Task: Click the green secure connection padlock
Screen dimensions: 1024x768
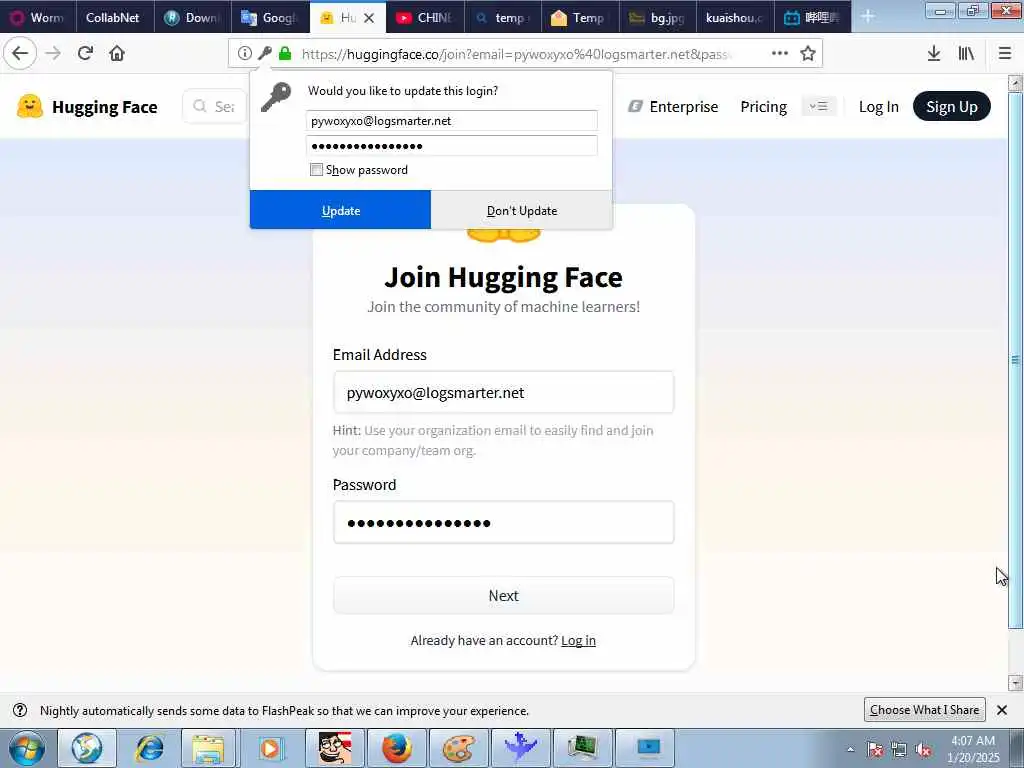Action: pyautogui.click(x=285, y=54)
